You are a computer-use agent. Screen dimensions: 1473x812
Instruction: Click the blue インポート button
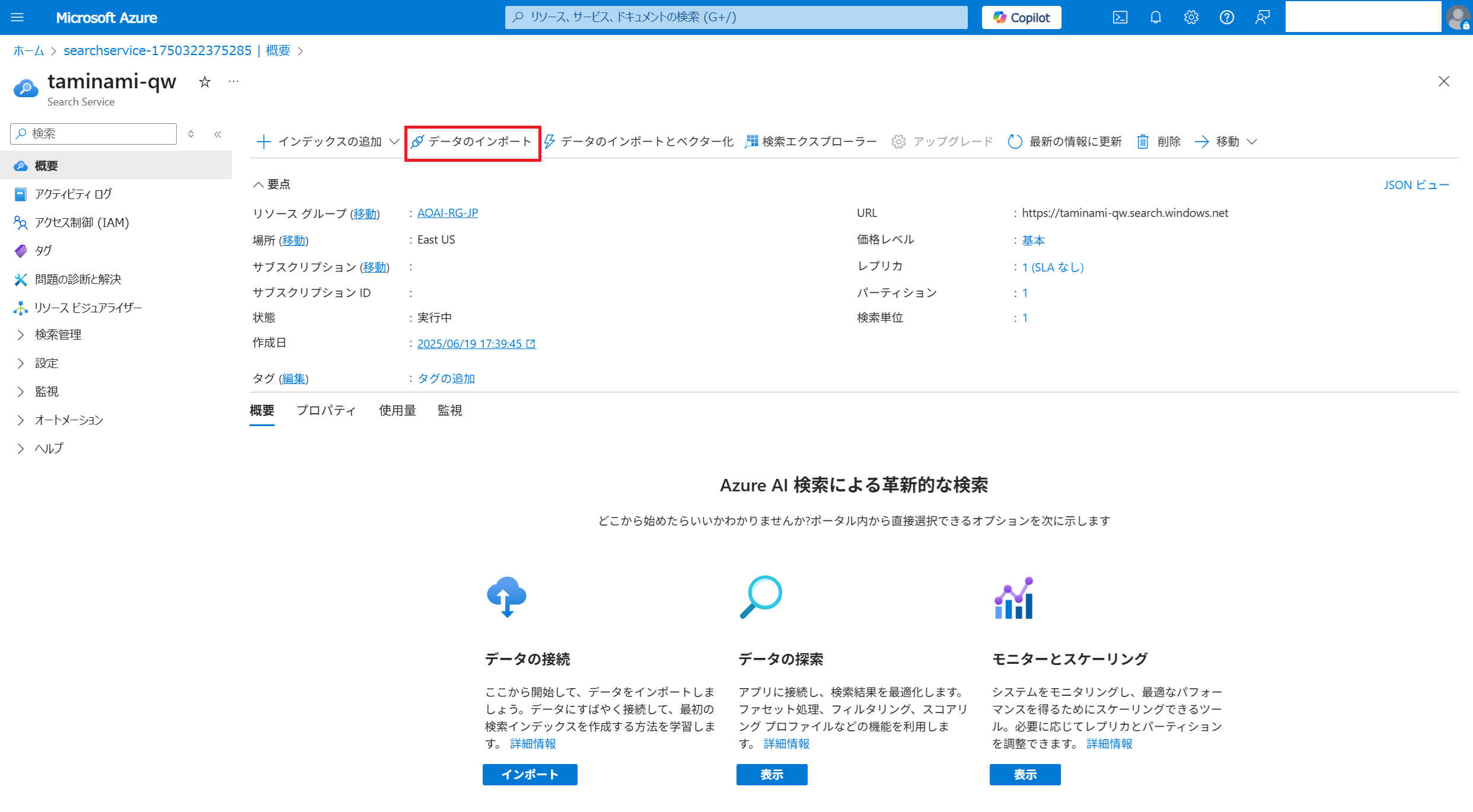(530, 774)
